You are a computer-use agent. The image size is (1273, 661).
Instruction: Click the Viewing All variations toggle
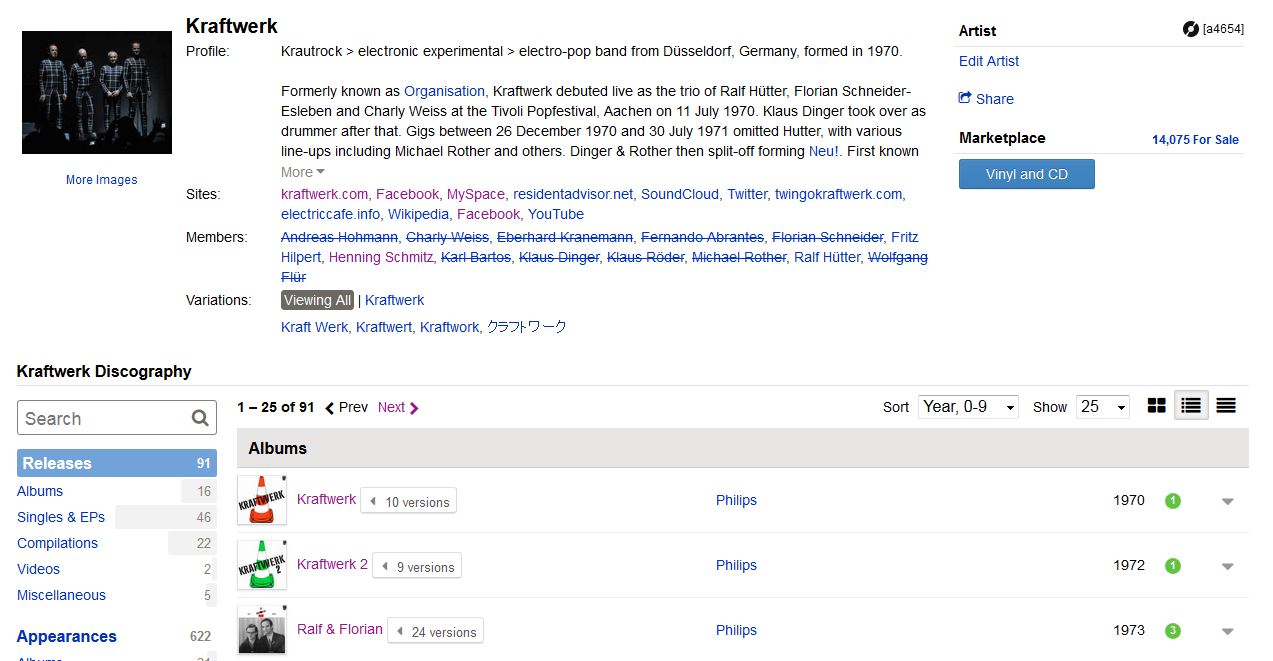pos(317,300)
